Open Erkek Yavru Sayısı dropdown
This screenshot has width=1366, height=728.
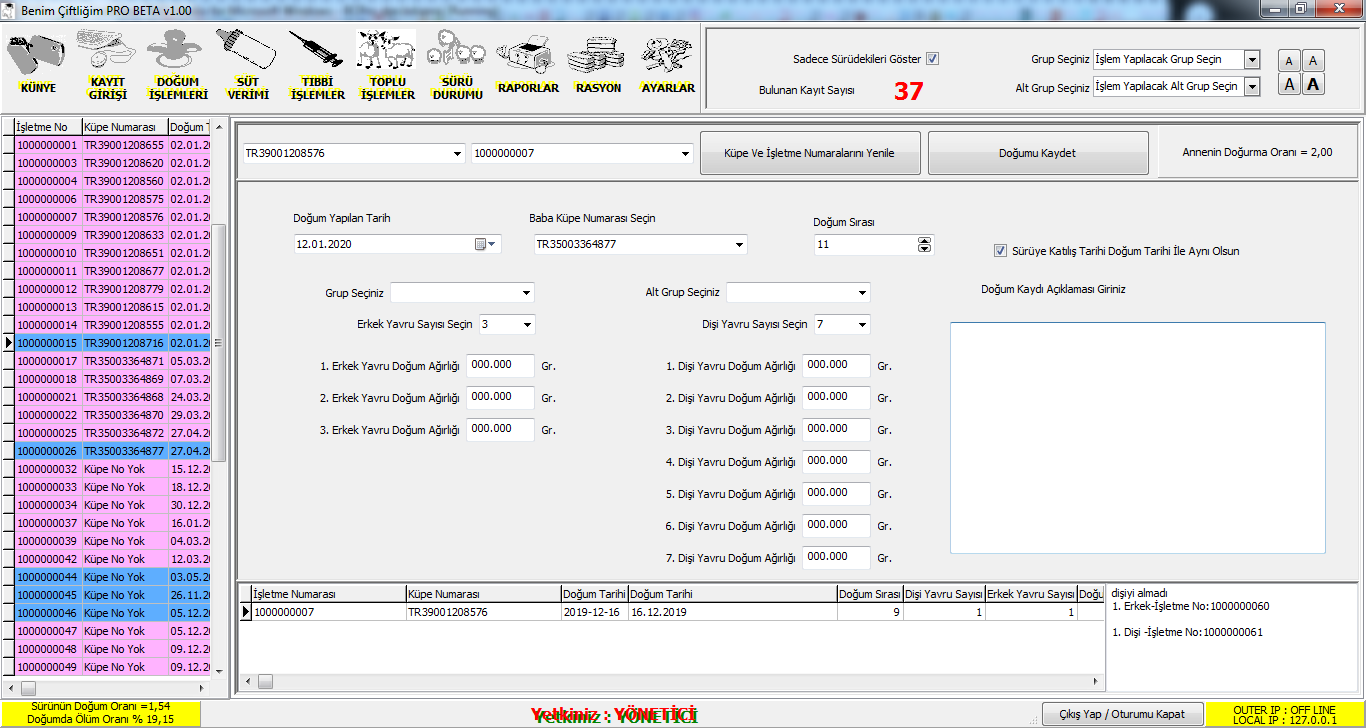527,325
